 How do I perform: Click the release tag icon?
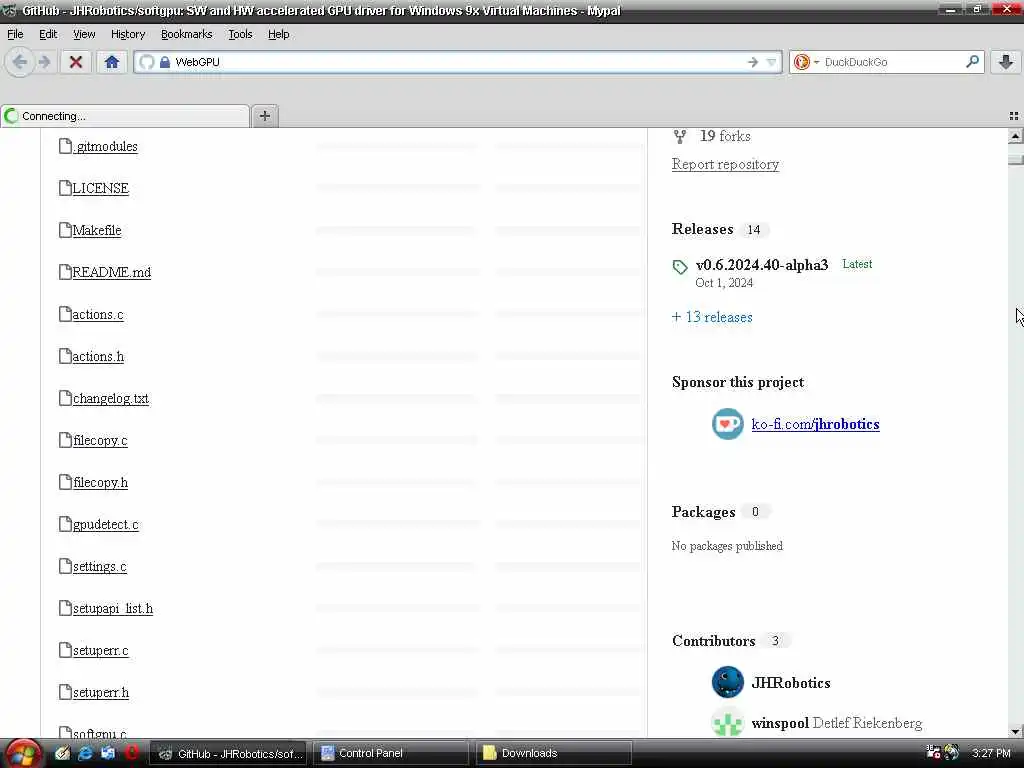coord(680,266)
